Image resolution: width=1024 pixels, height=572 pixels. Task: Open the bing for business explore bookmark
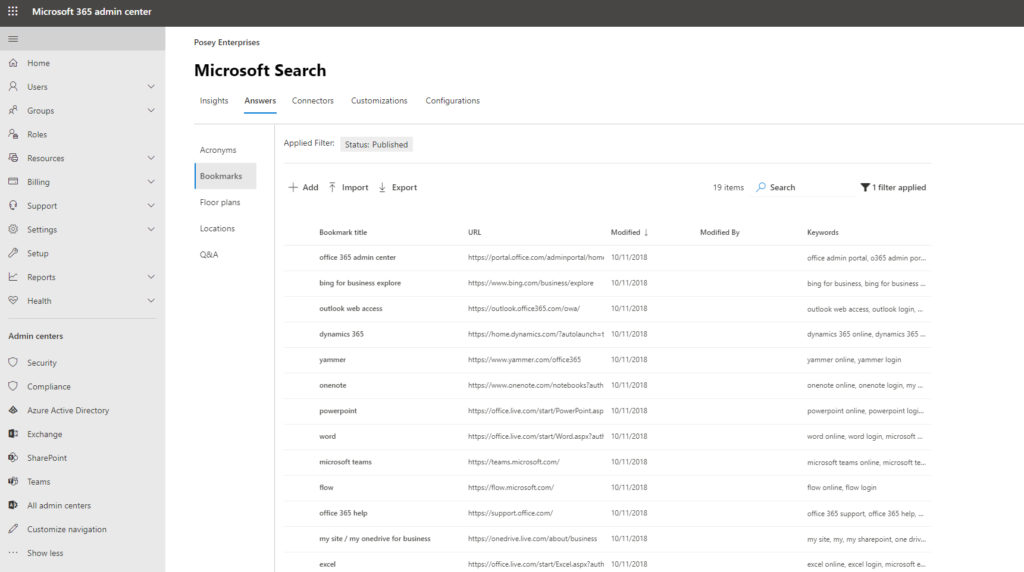click(360, 283)
